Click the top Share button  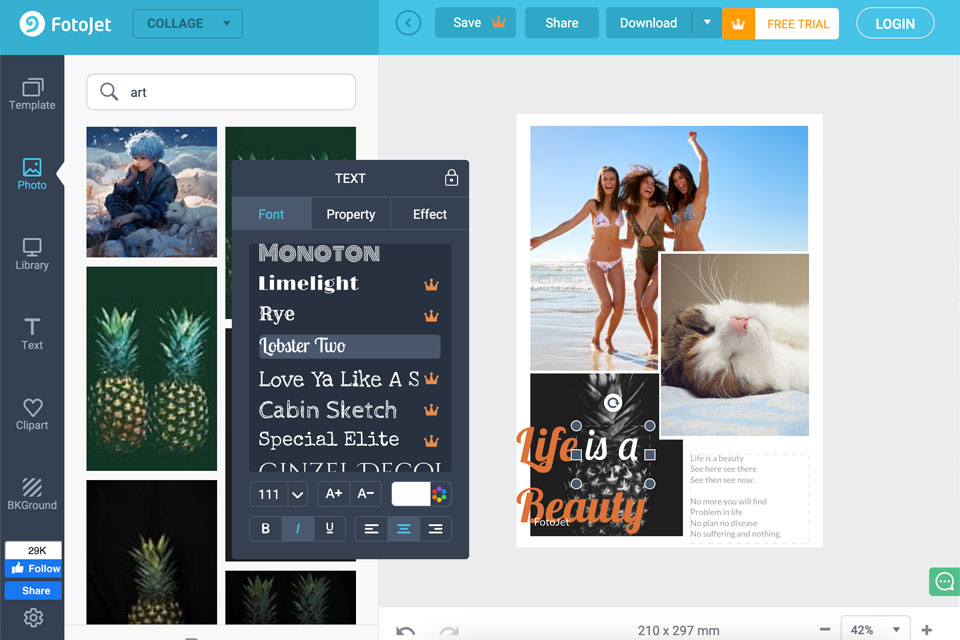coord(561,23)
